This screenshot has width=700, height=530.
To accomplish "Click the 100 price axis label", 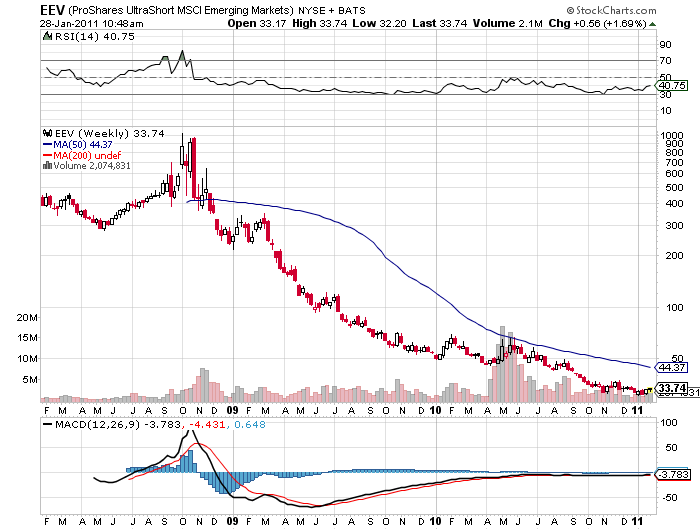I will tap(674, 307).
